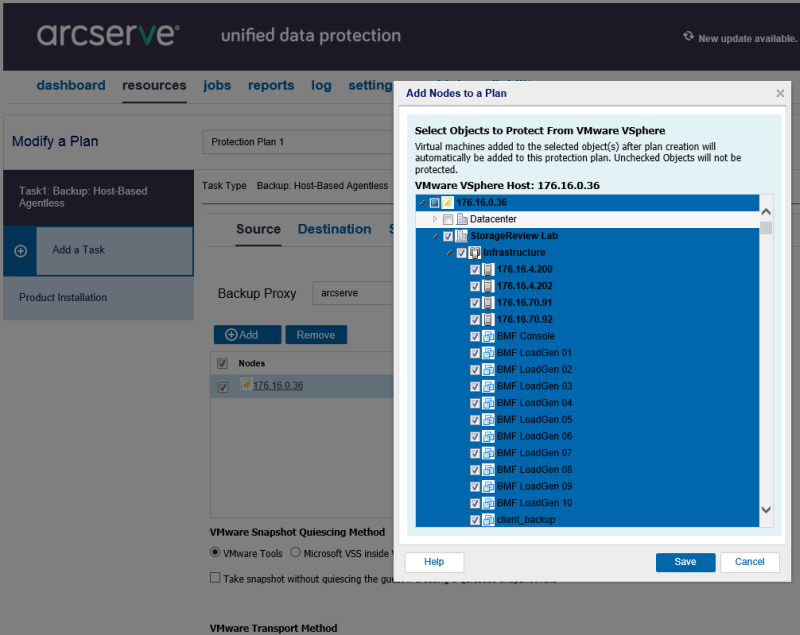800x635 pixels.
Task: Collapse the StorageReview Lab tree node
Action: pos(436,236)
